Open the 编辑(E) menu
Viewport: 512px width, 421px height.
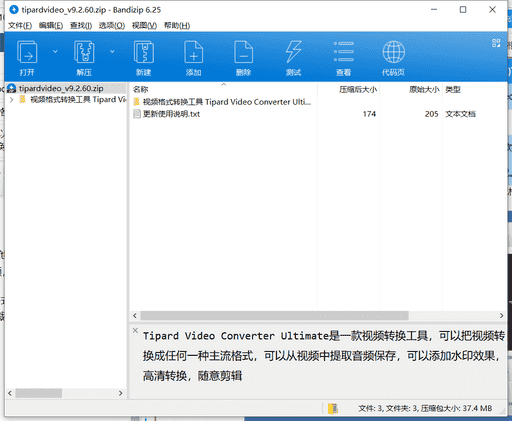[x=51, y=26]
